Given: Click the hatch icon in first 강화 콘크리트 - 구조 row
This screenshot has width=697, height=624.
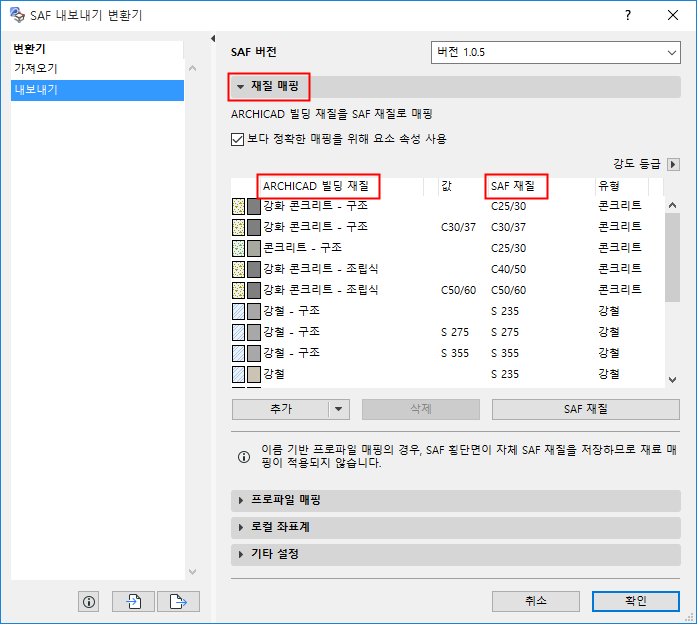Looking at the screenshot, I should (239, 206).
